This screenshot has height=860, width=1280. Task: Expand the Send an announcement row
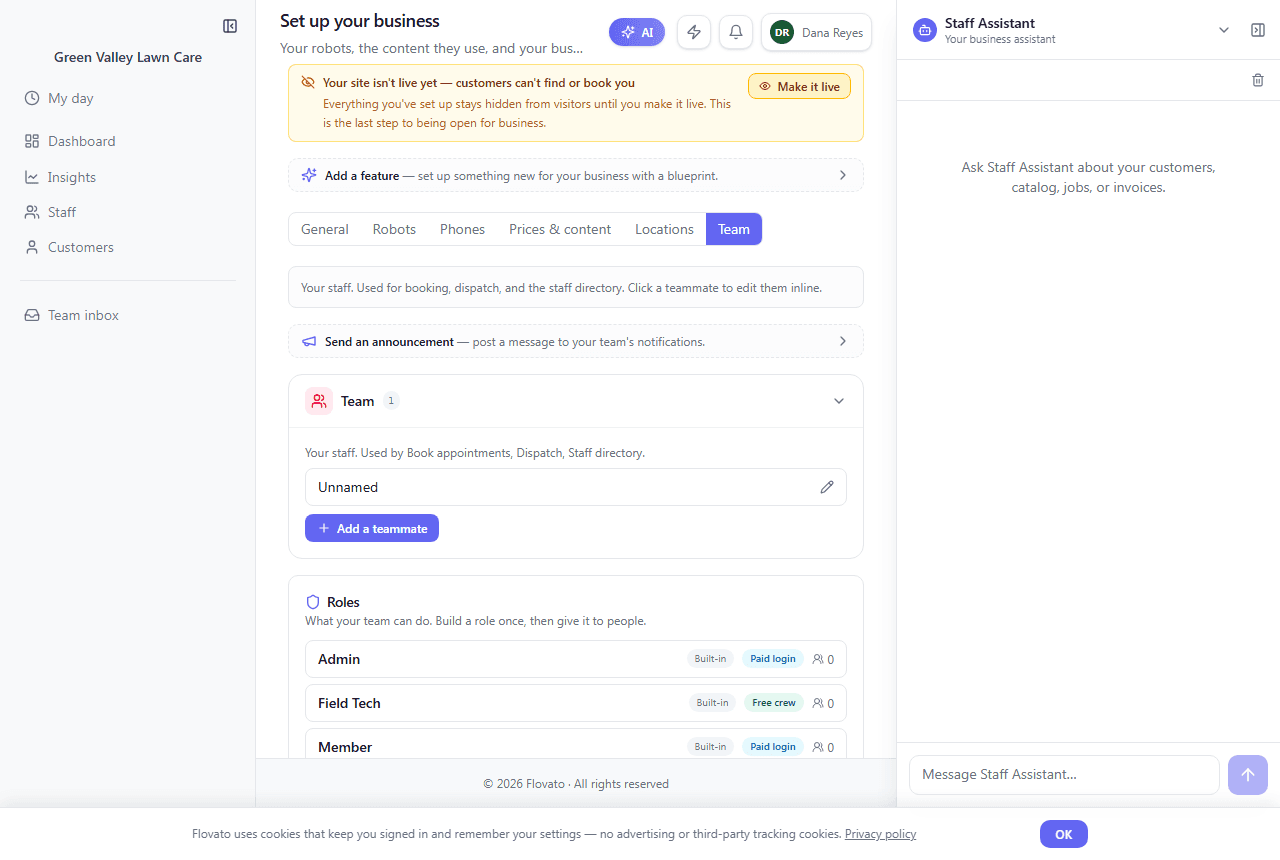click(x=576, y=341)
